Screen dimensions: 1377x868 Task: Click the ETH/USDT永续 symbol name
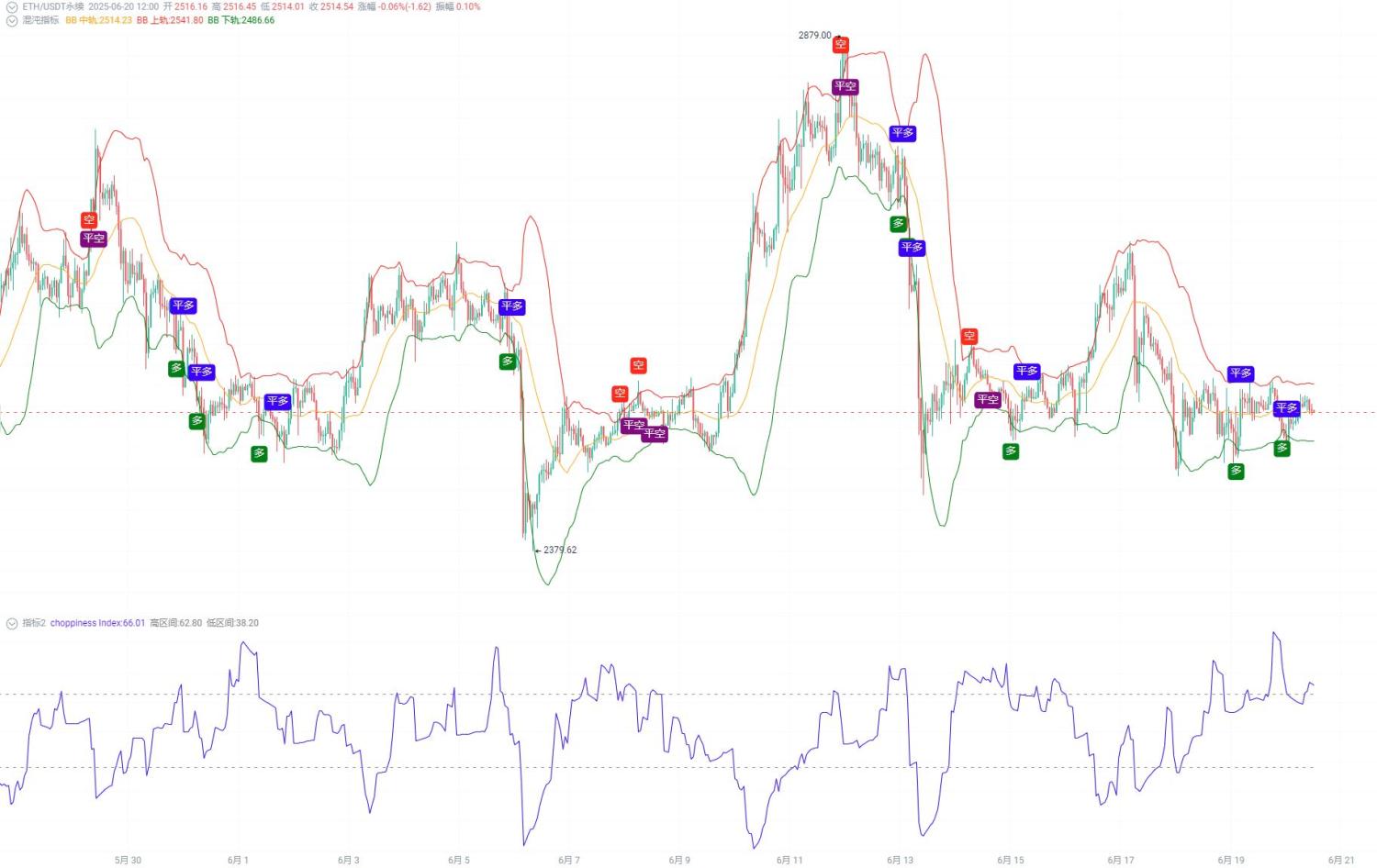pyautogui.click(x=53, y=6)
